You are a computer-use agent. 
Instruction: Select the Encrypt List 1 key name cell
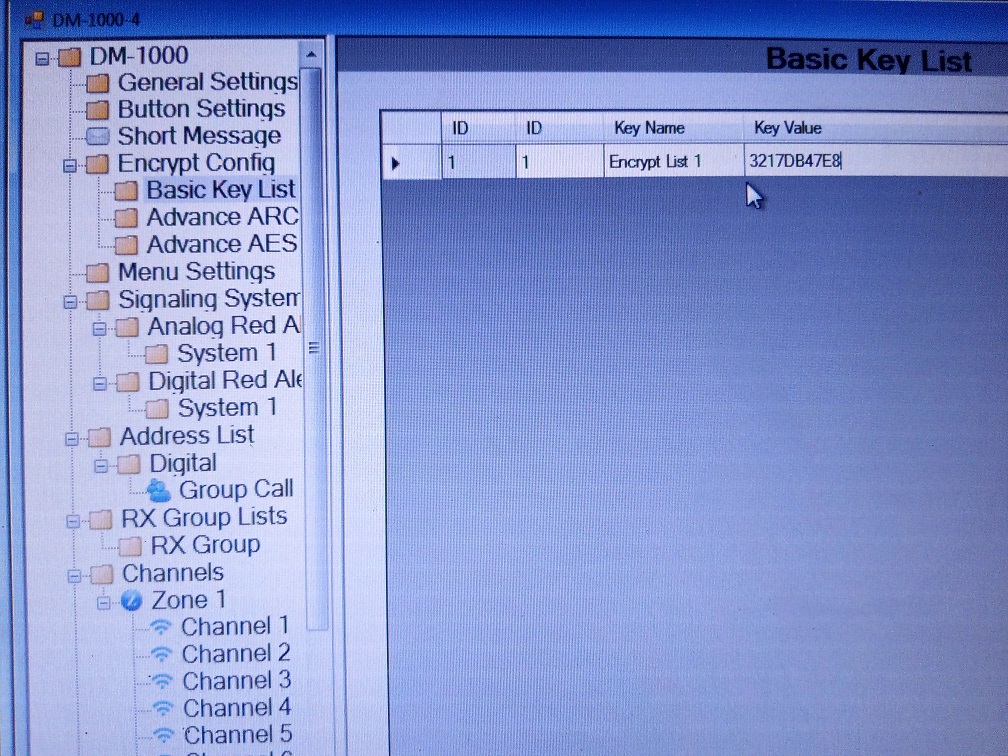tap(673, 161)
